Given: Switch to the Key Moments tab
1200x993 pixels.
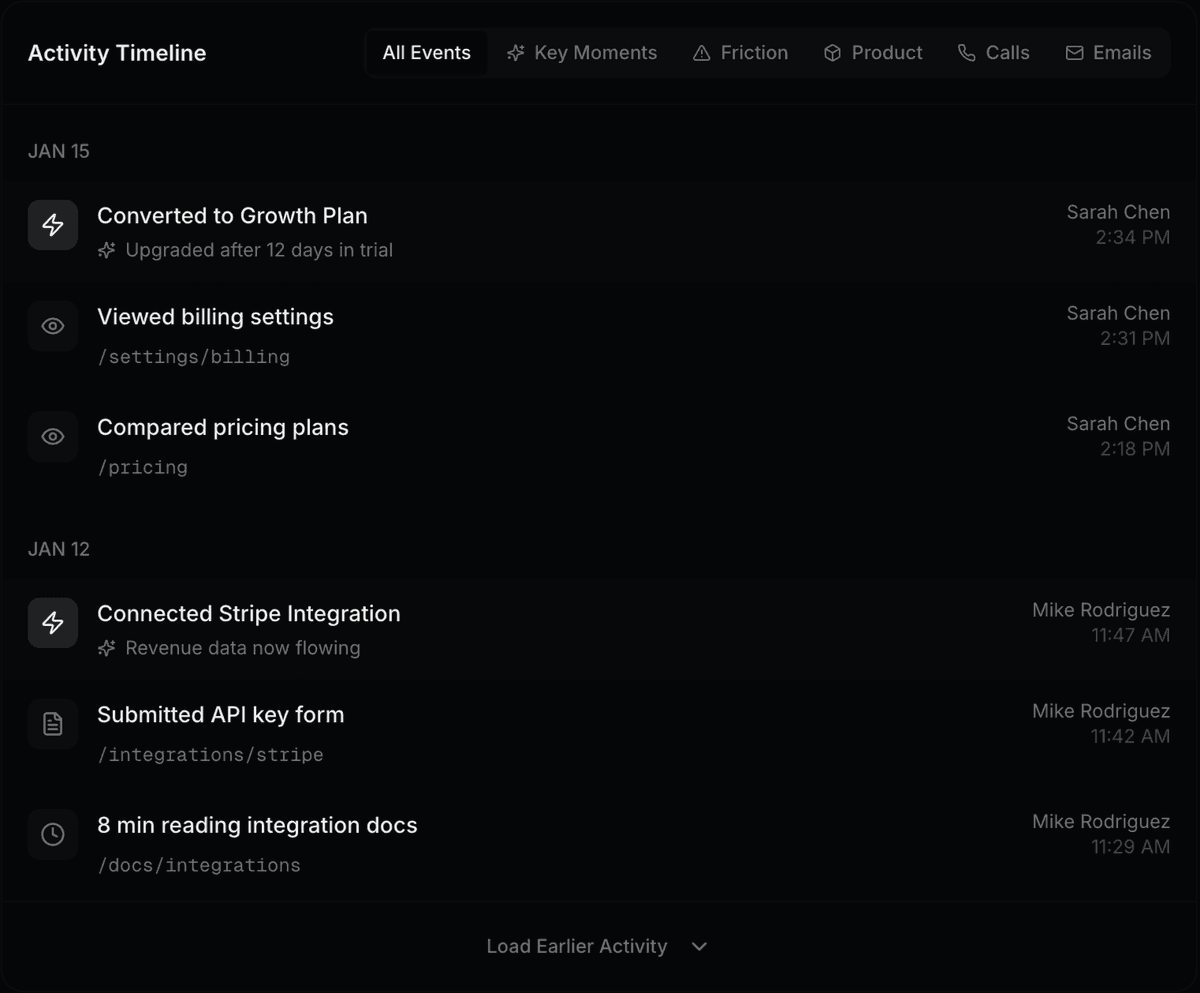Looking at the screenshot, I should [582, 52].
